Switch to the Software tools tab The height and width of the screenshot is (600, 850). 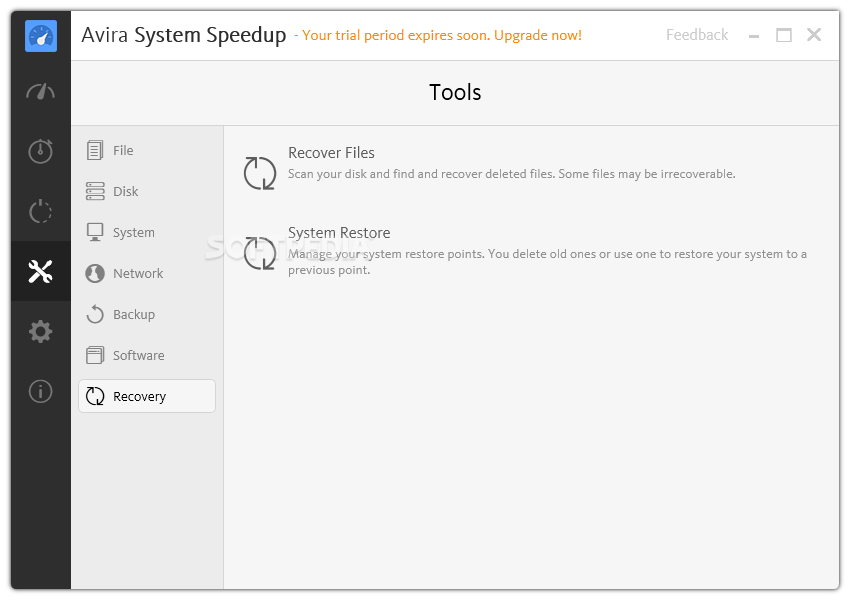[x=147, y=356]
